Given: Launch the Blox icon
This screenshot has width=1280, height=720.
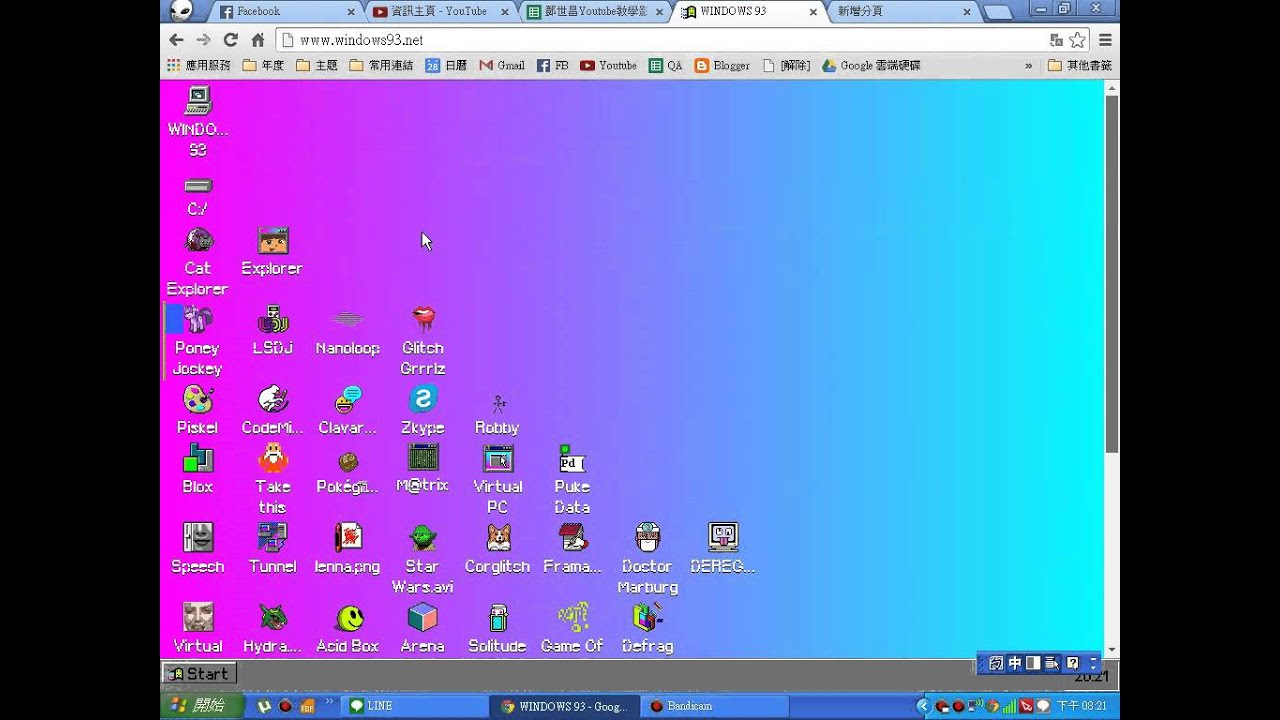Looking at the screenshot, I should (x=198, y=458).
